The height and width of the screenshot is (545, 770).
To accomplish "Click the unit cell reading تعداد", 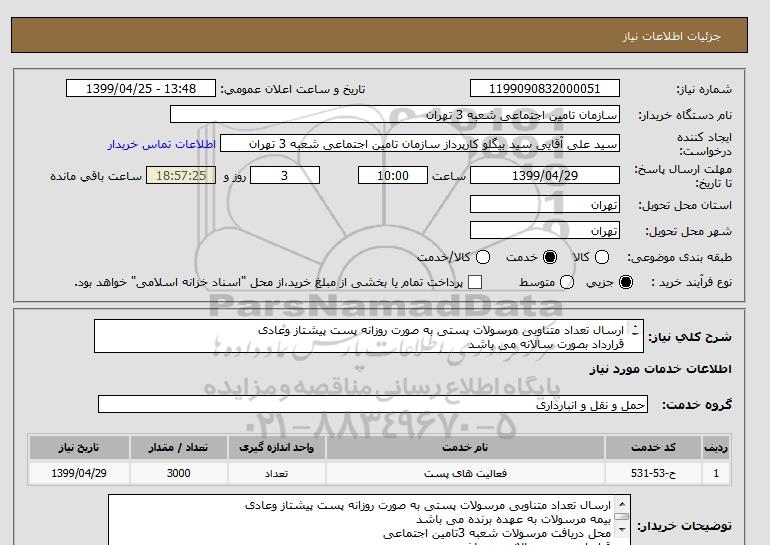I will [276, 473].
